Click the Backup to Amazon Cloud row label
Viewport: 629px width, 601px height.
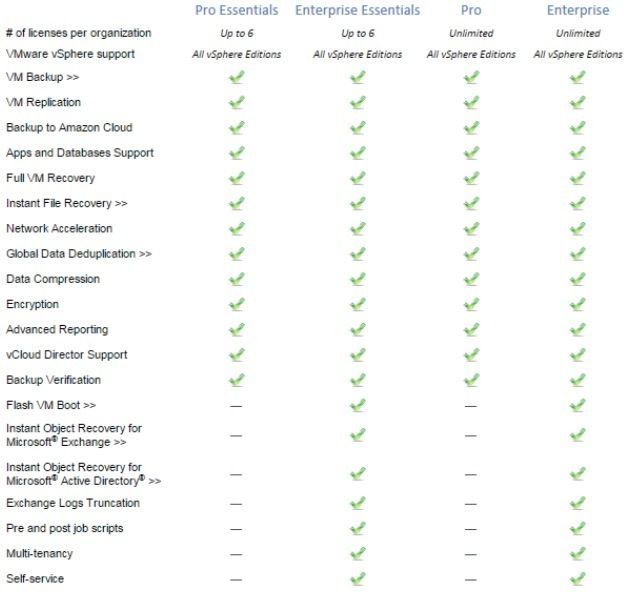tap(69, 128)
